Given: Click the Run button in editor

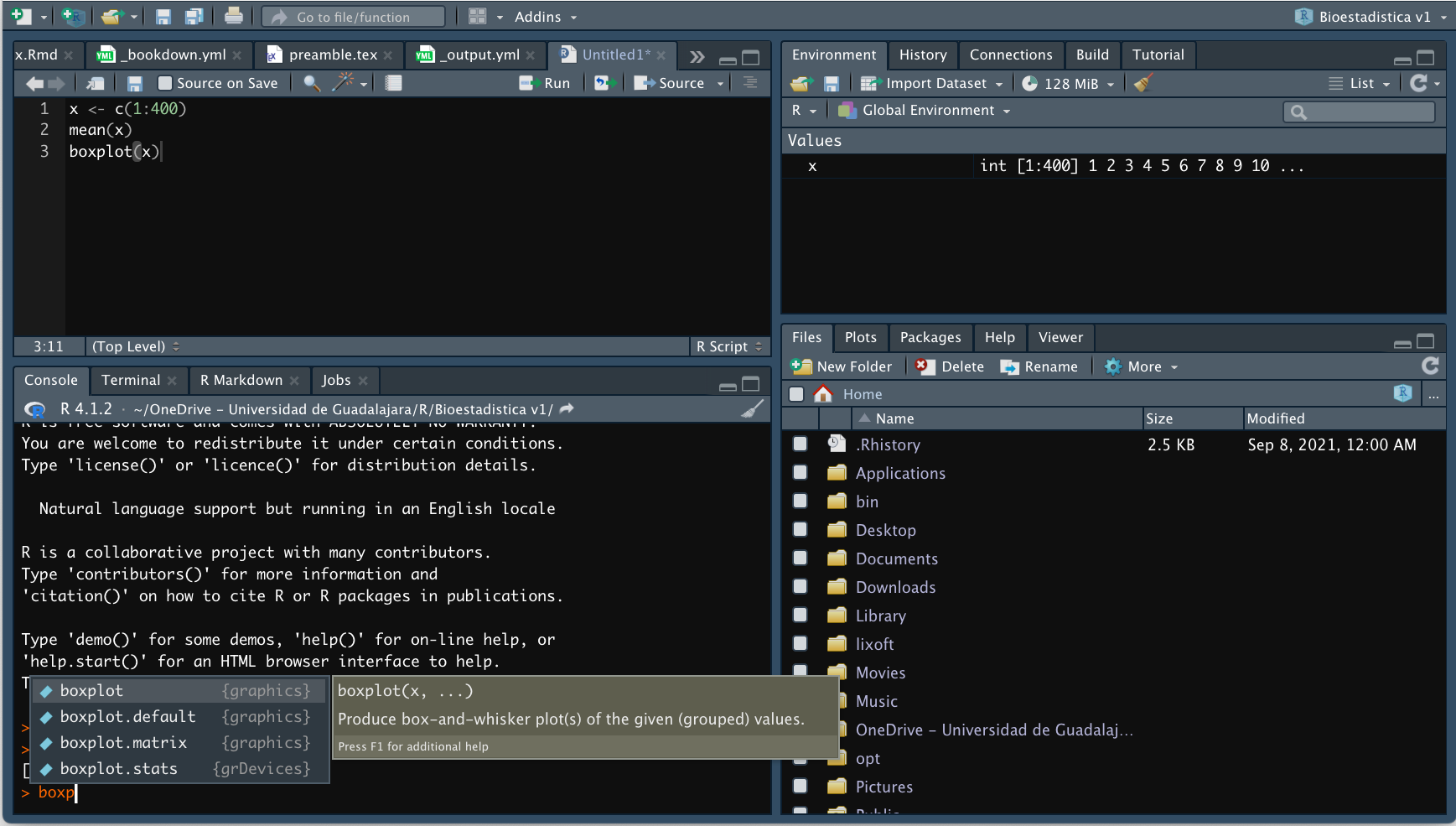Looking at the screenshot, I should [x=546, y=83].
